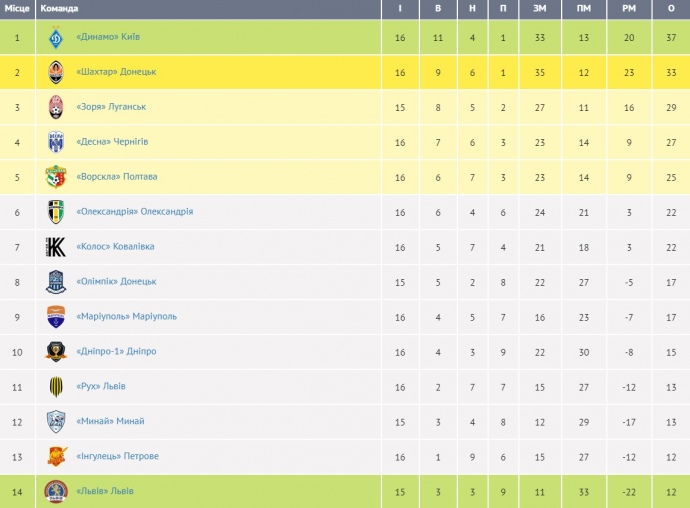This screenshot has width=690, height=508.
Task: Open the «Львів» Львів team link
Action: (105, 491)
